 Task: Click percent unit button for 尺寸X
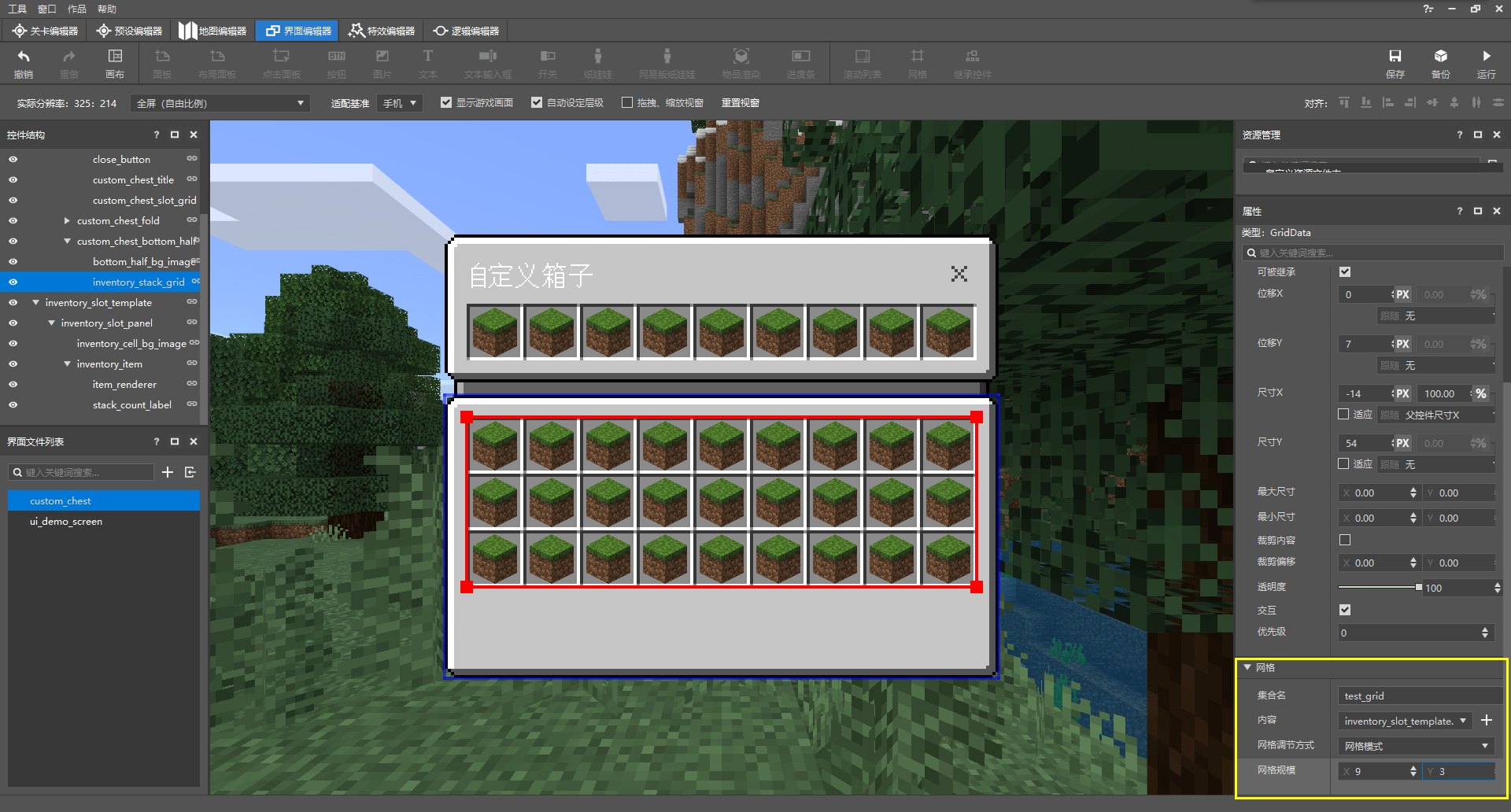coord(1481,393)
